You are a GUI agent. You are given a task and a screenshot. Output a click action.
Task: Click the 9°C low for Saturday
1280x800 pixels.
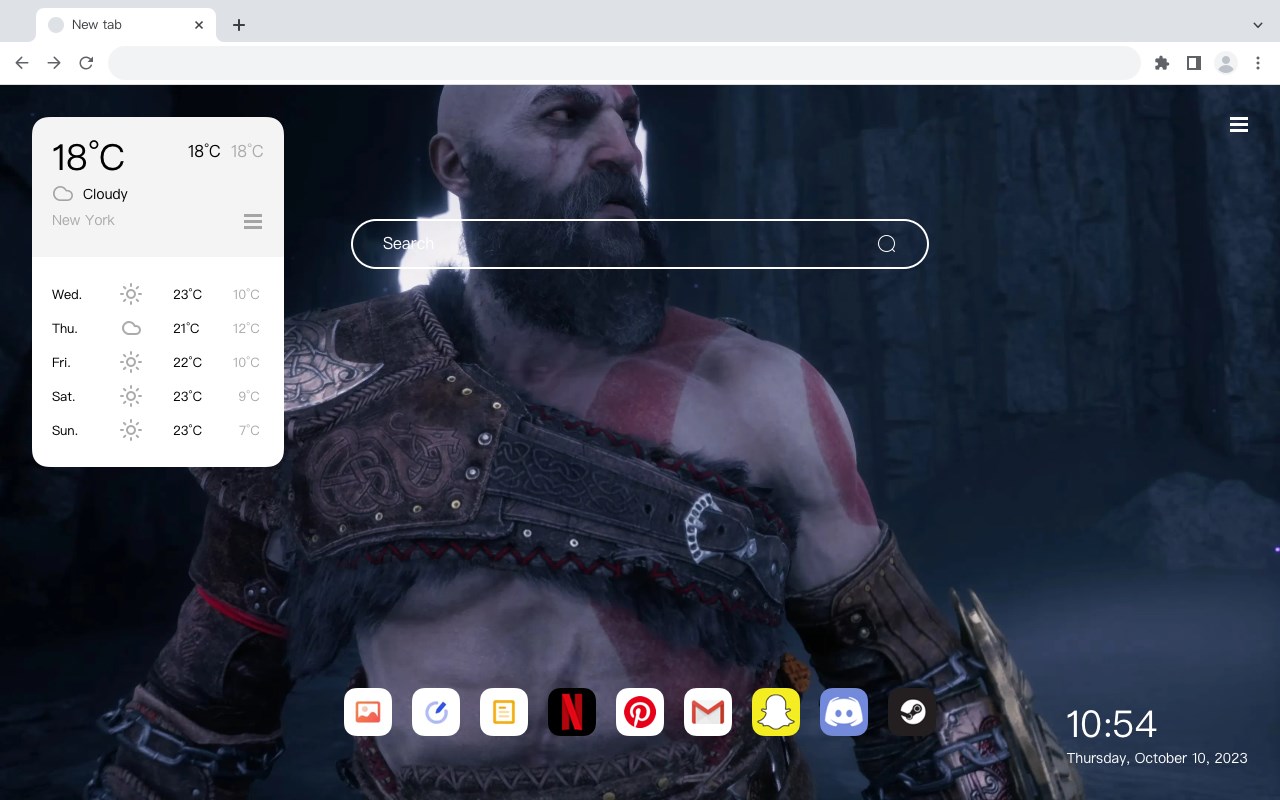249,396
